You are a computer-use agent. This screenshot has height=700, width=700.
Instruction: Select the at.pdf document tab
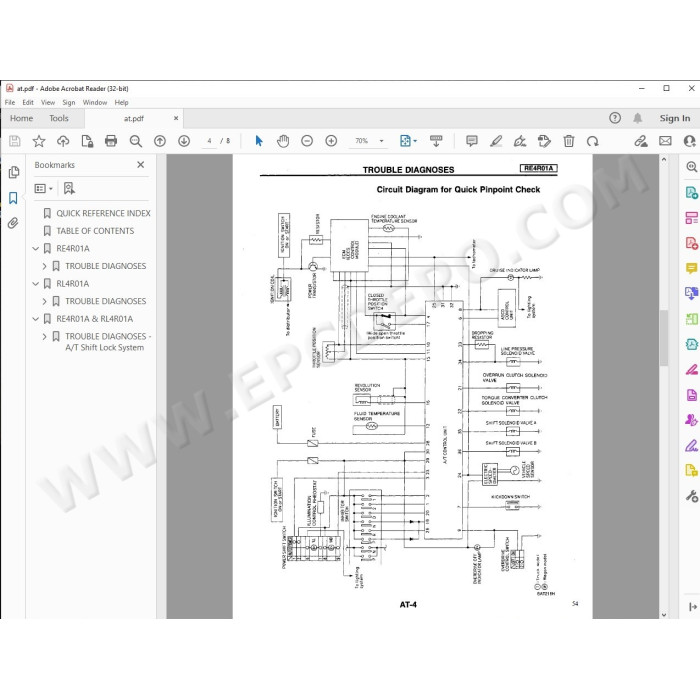[133, 119]
